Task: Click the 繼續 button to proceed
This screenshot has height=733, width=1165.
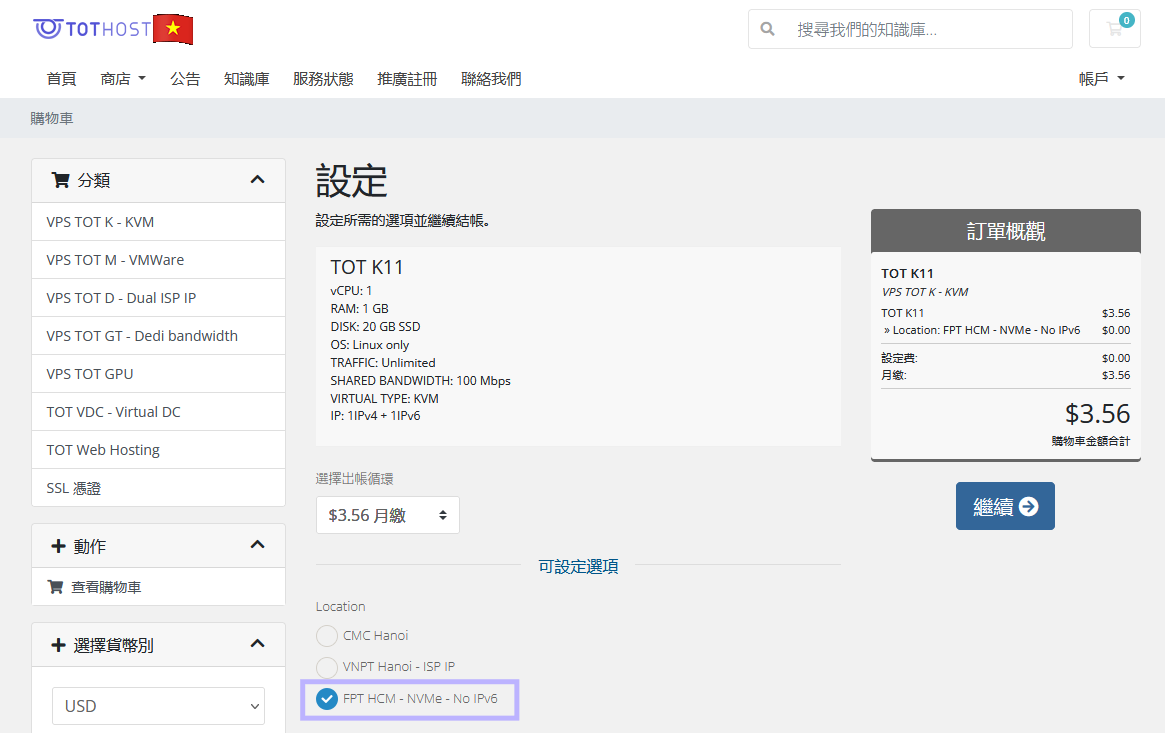Action: (x=1004, y=506)
